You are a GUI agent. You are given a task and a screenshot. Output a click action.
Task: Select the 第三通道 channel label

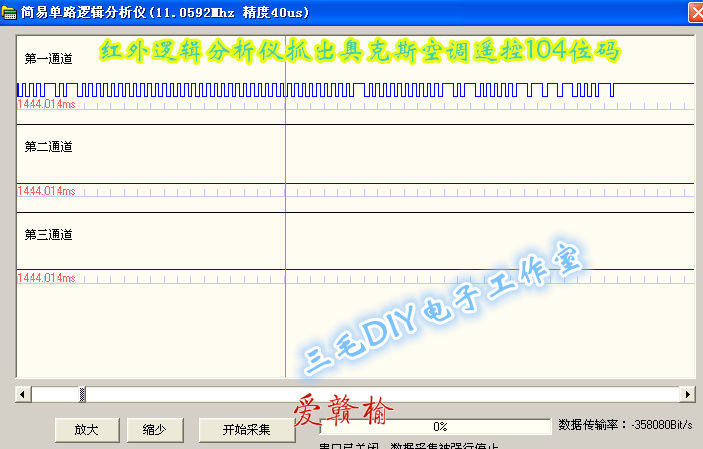tap(48, 235)
